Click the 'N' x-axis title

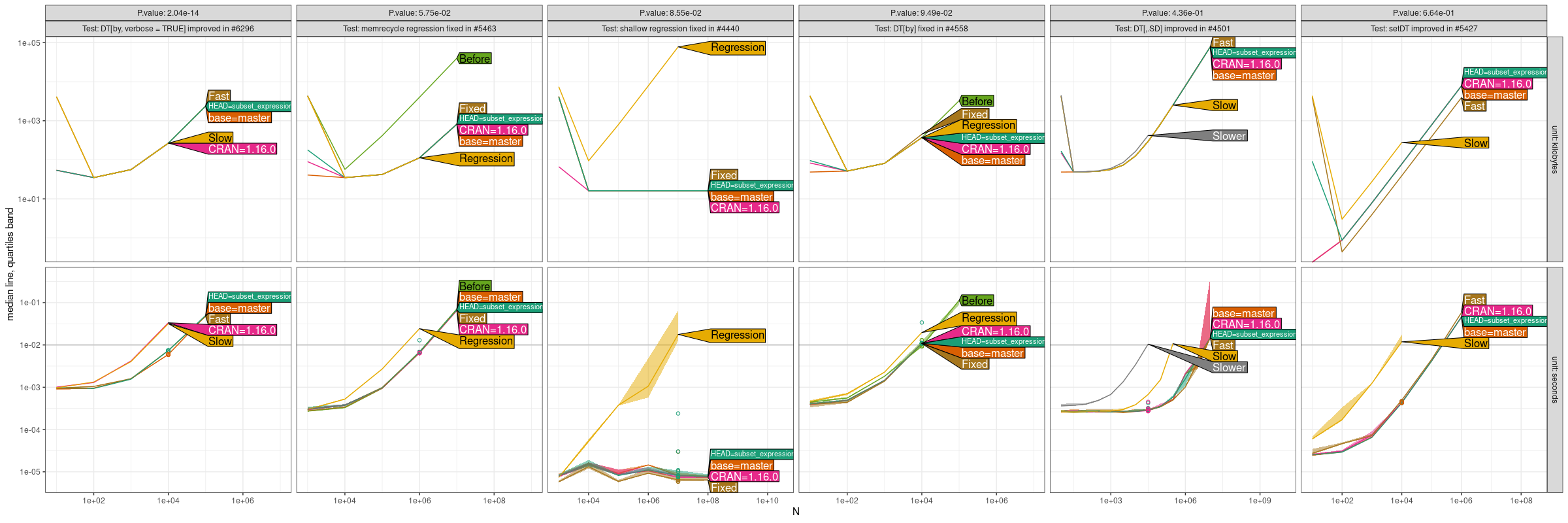pos(796,511)
